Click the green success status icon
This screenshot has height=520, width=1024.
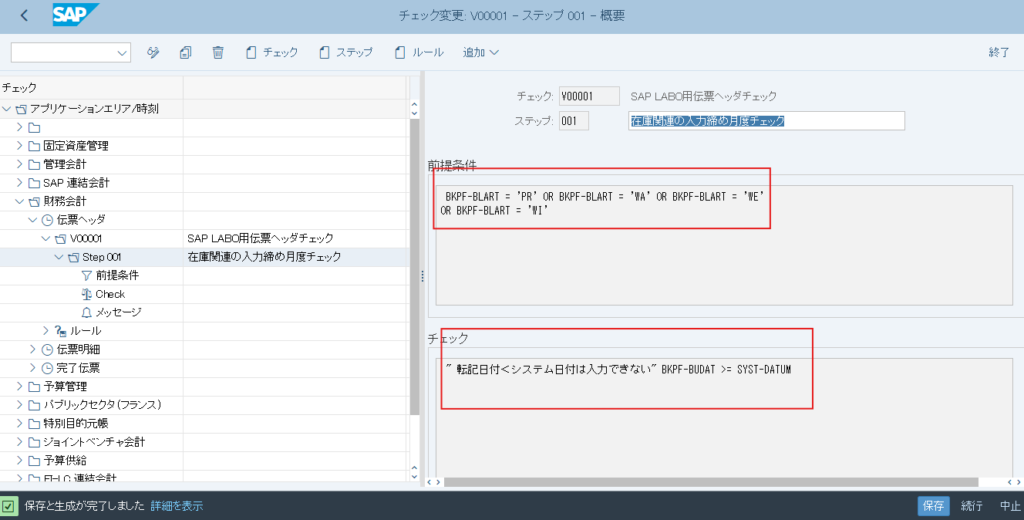[8, 506]
